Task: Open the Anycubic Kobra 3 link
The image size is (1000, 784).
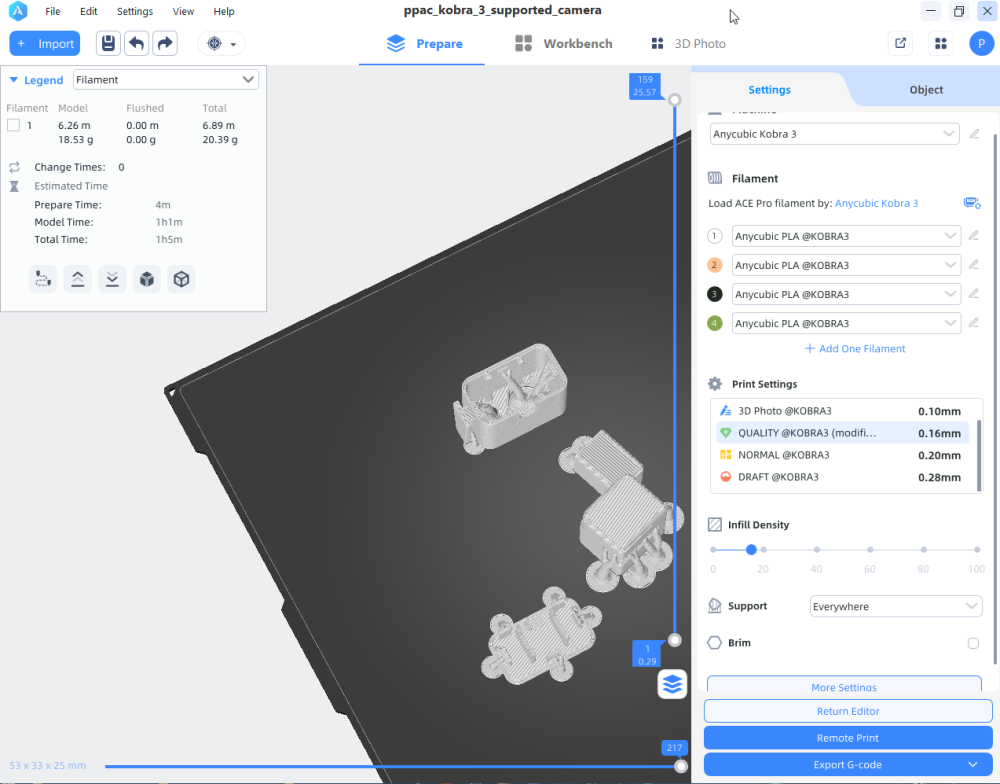Action: pos(876,203)
